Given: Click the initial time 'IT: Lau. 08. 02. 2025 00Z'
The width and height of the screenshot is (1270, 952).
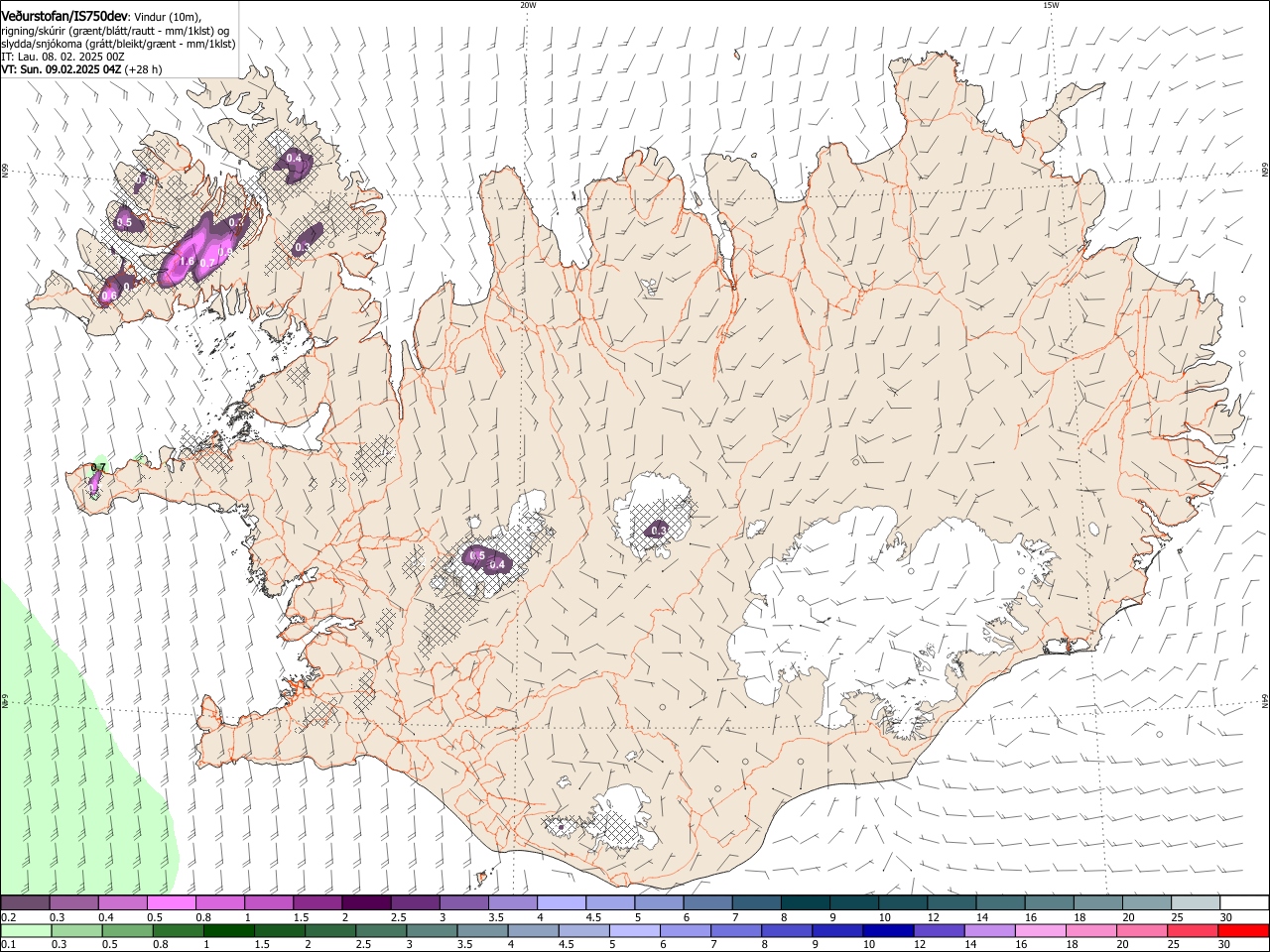Looking at the screenshot, I should 63,57.
